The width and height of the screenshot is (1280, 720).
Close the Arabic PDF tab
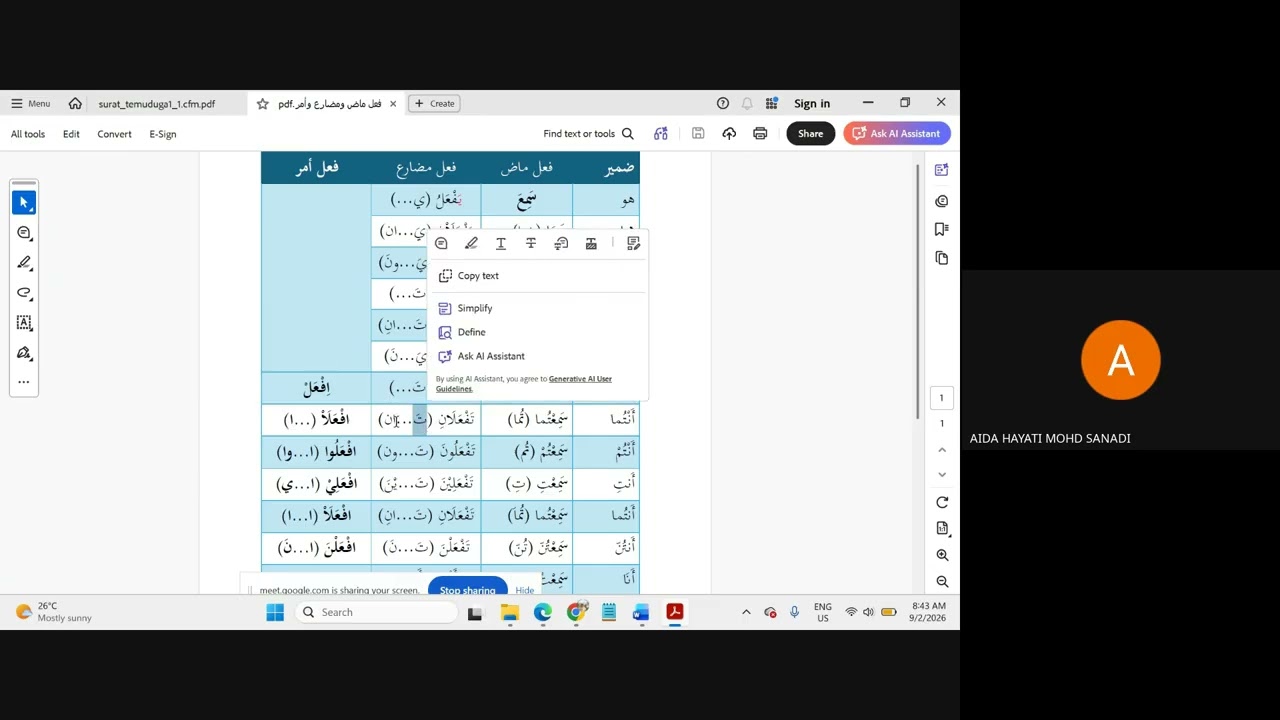393,103
